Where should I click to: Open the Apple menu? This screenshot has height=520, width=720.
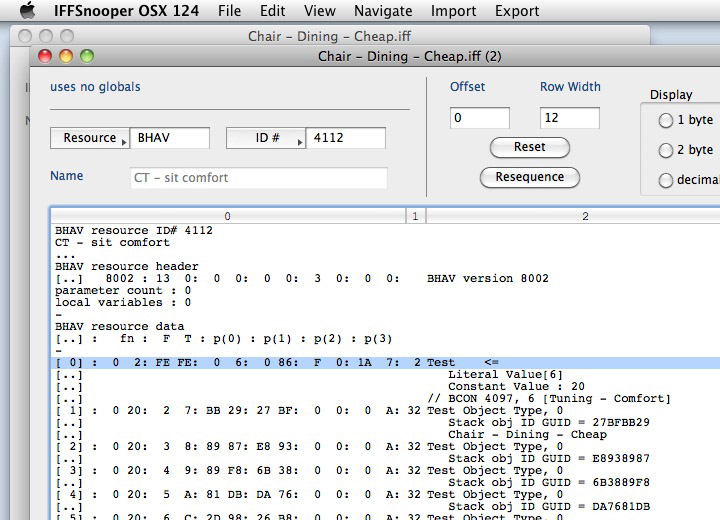27,12
